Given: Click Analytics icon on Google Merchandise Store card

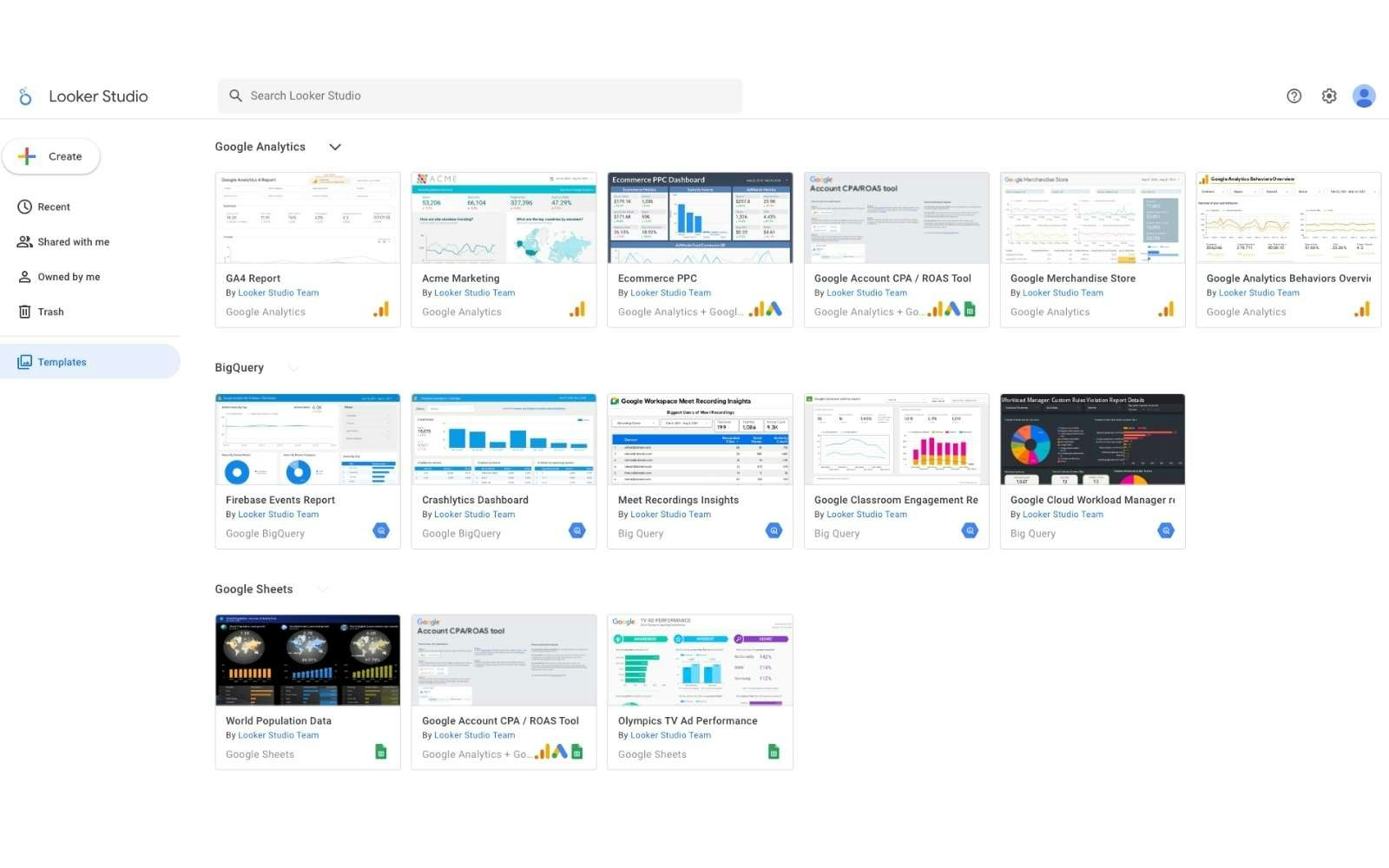Looking at the screenshot, I should pos(1166,310).
